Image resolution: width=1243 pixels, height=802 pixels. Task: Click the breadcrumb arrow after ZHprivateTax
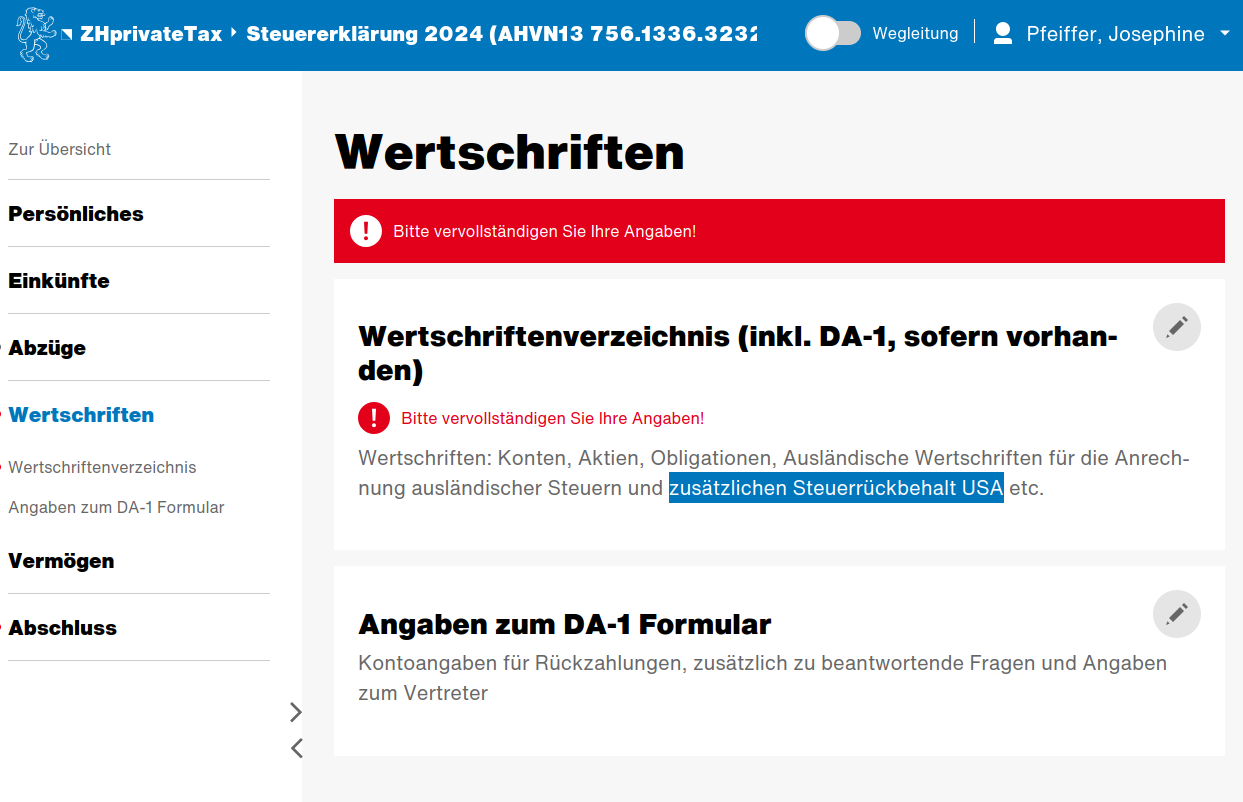(x=233, y=33)
